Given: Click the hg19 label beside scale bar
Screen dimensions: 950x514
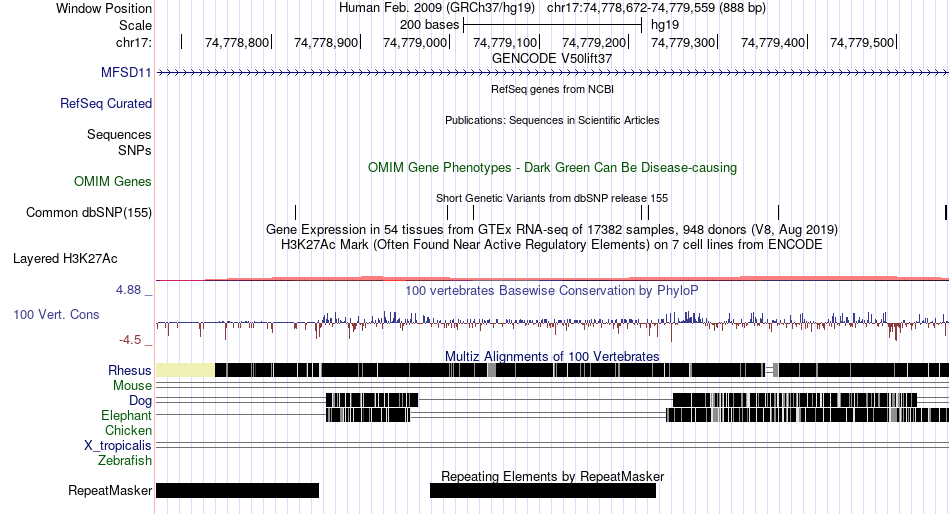Looking at the screenshot, I should pos(665,25).
